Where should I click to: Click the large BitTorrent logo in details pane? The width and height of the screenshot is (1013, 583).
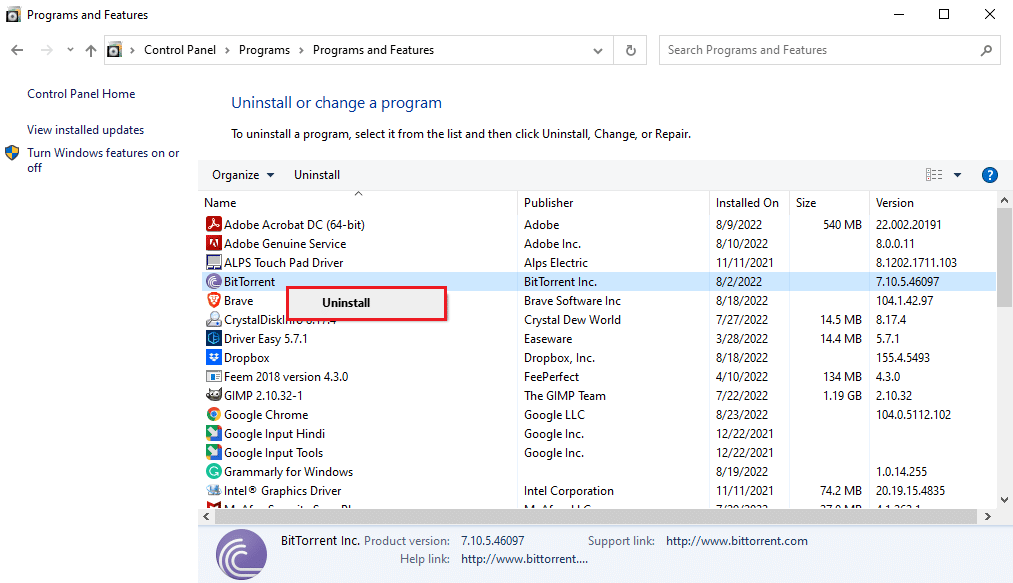pyautogui.click(x=241, y=554)
